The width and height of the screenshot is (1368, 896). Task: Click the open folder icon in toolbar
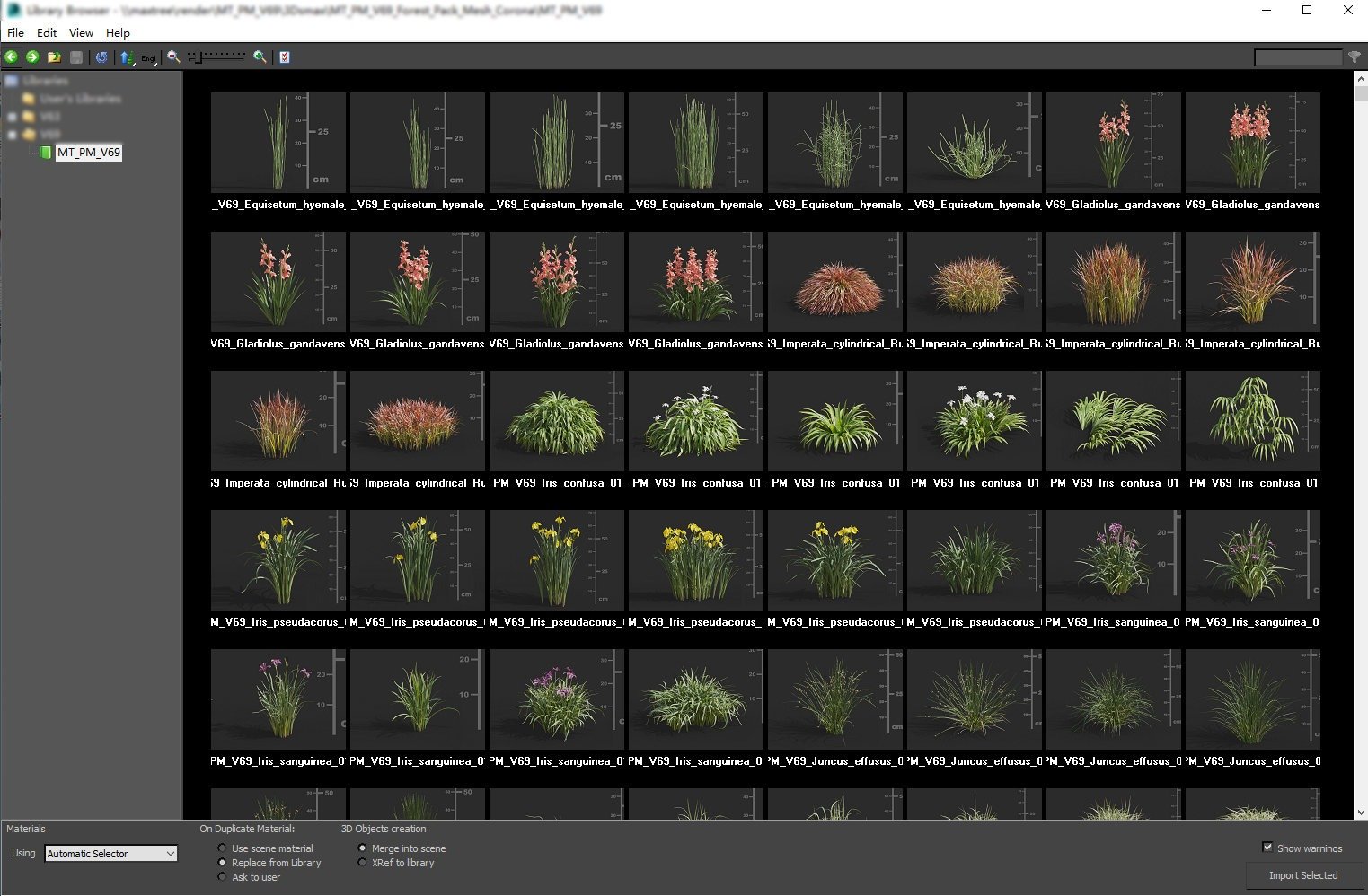click(55, 57)
